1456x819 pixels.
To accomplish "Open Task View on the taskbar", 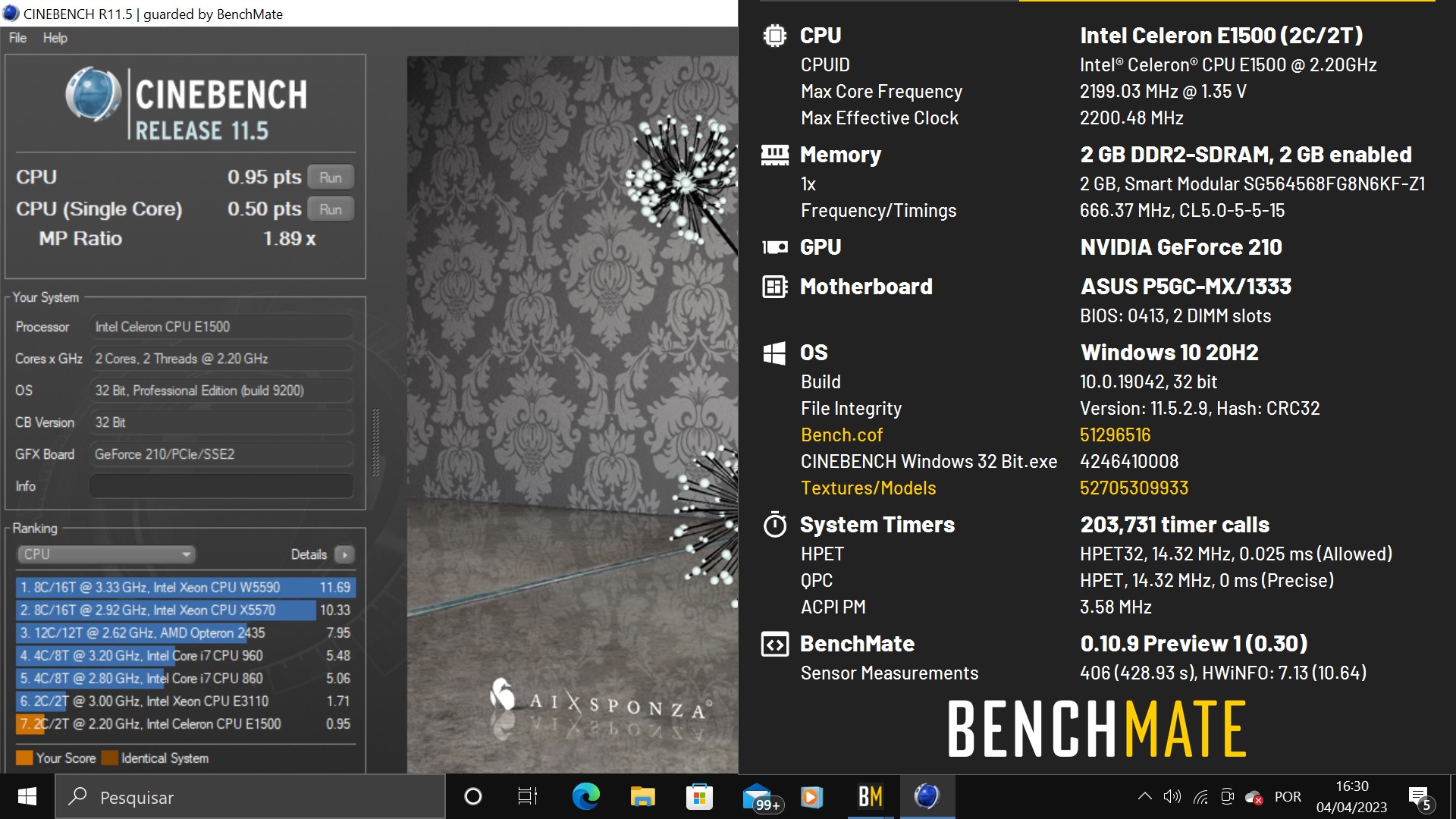I will [527, 797].
